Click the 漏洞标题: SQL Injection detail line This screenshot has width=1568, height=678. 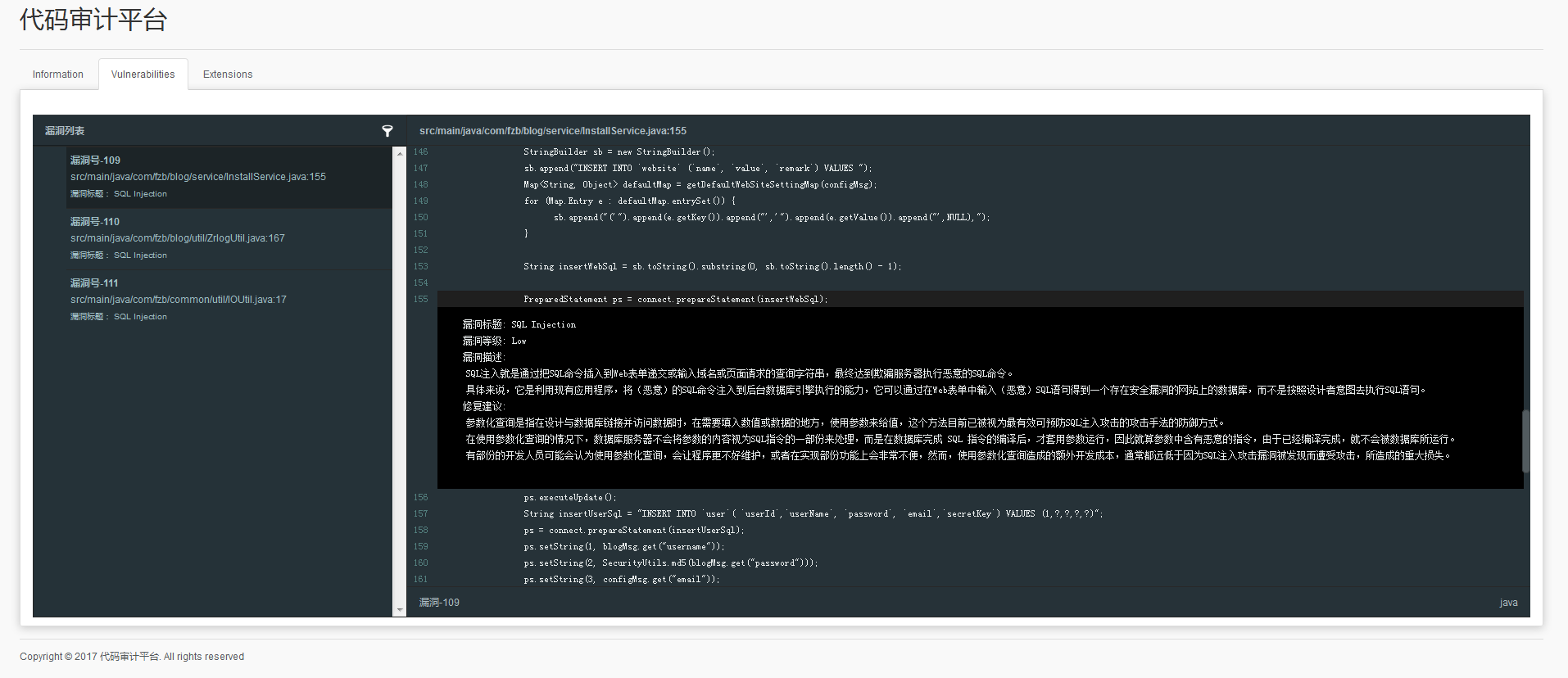click(x=519, y=325)
